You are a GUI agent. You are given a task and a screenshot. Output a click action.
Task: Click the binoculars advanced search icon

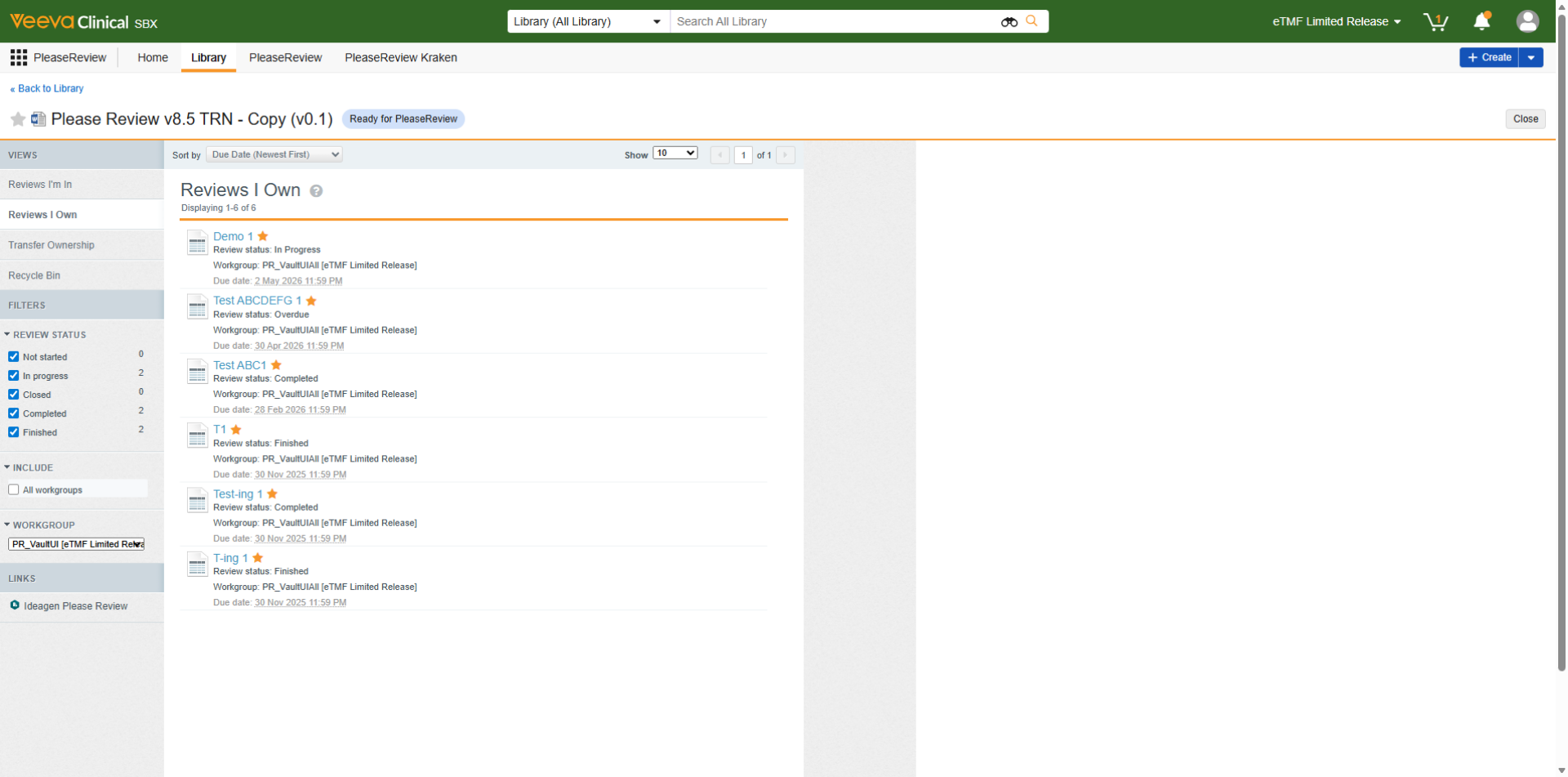click(x=1009, y=22)
